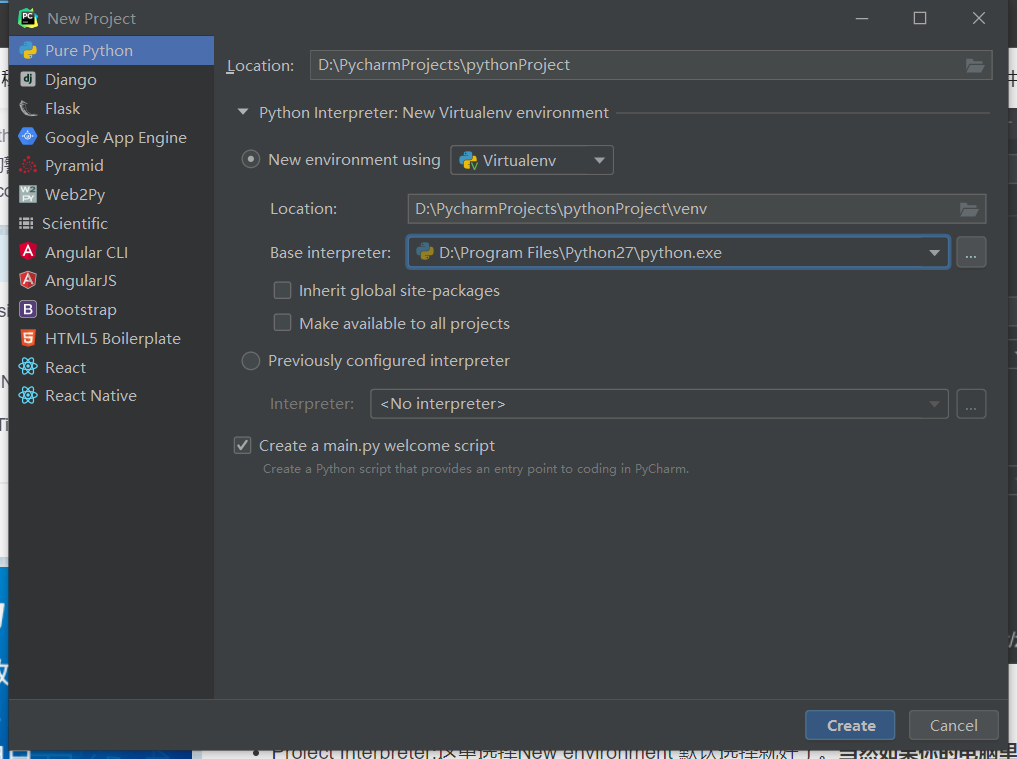Click the Scientific project grid icon

[26, 223]
